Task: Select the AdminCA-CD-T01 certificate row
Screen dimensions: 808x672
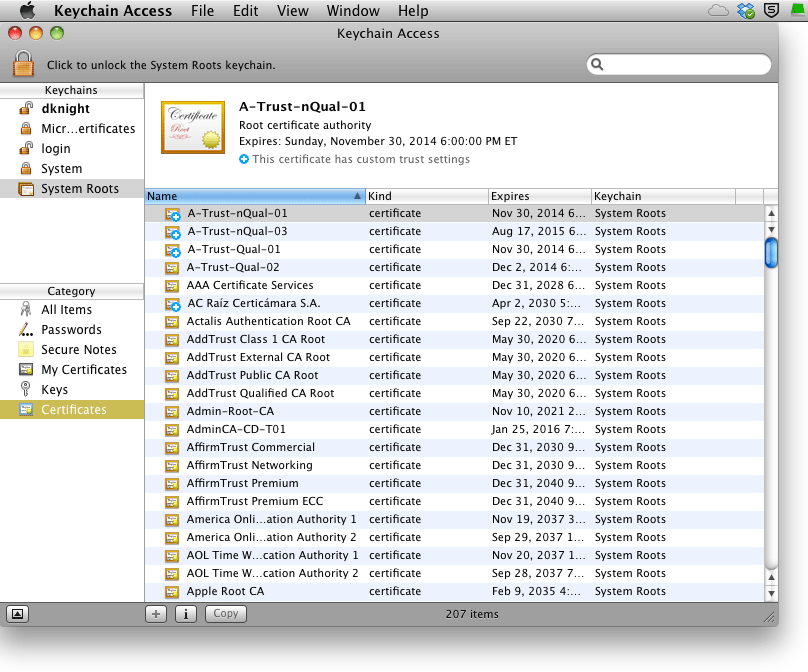Action: point(454,430)
